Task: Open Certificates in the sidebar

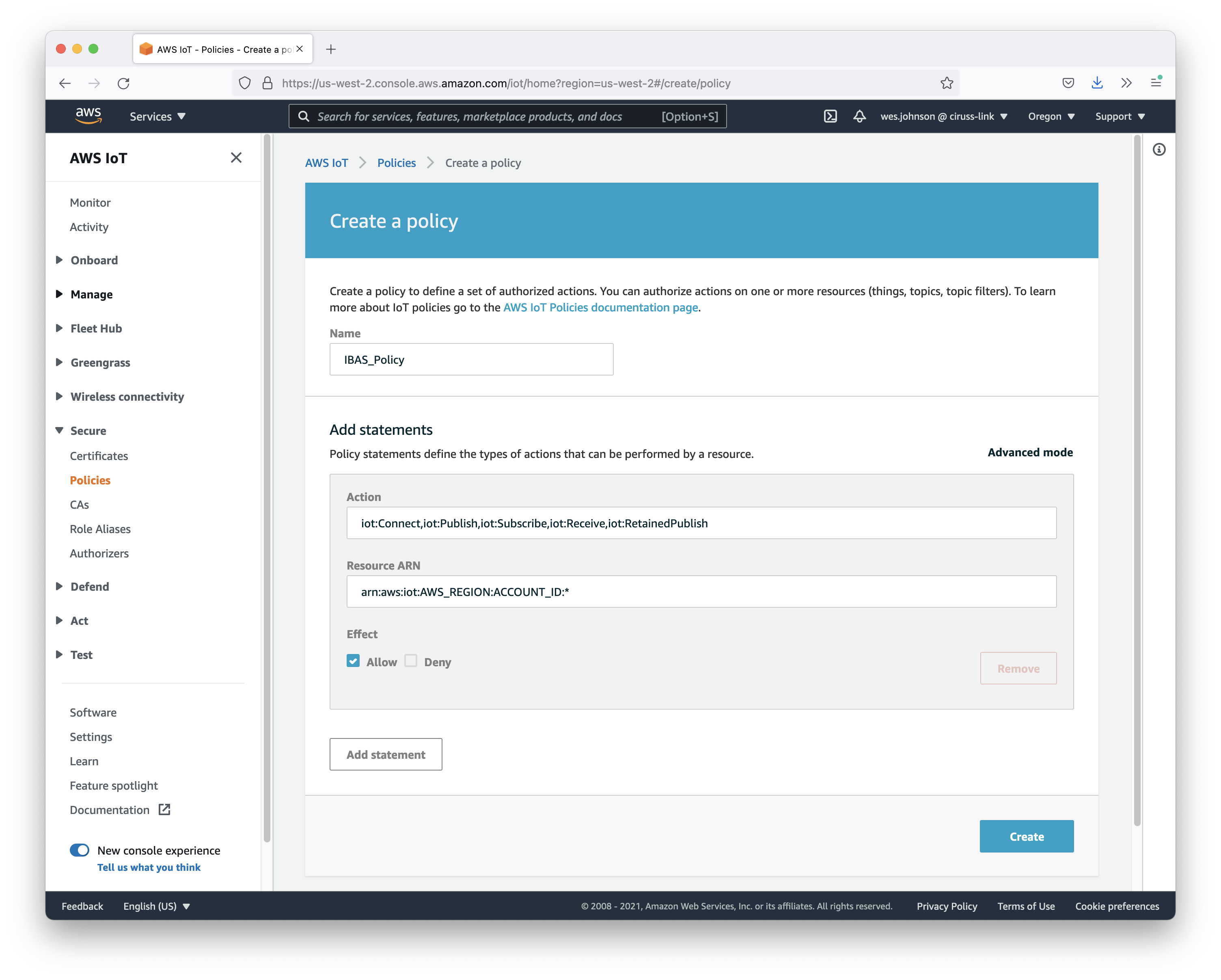Action: click(99, 456)
